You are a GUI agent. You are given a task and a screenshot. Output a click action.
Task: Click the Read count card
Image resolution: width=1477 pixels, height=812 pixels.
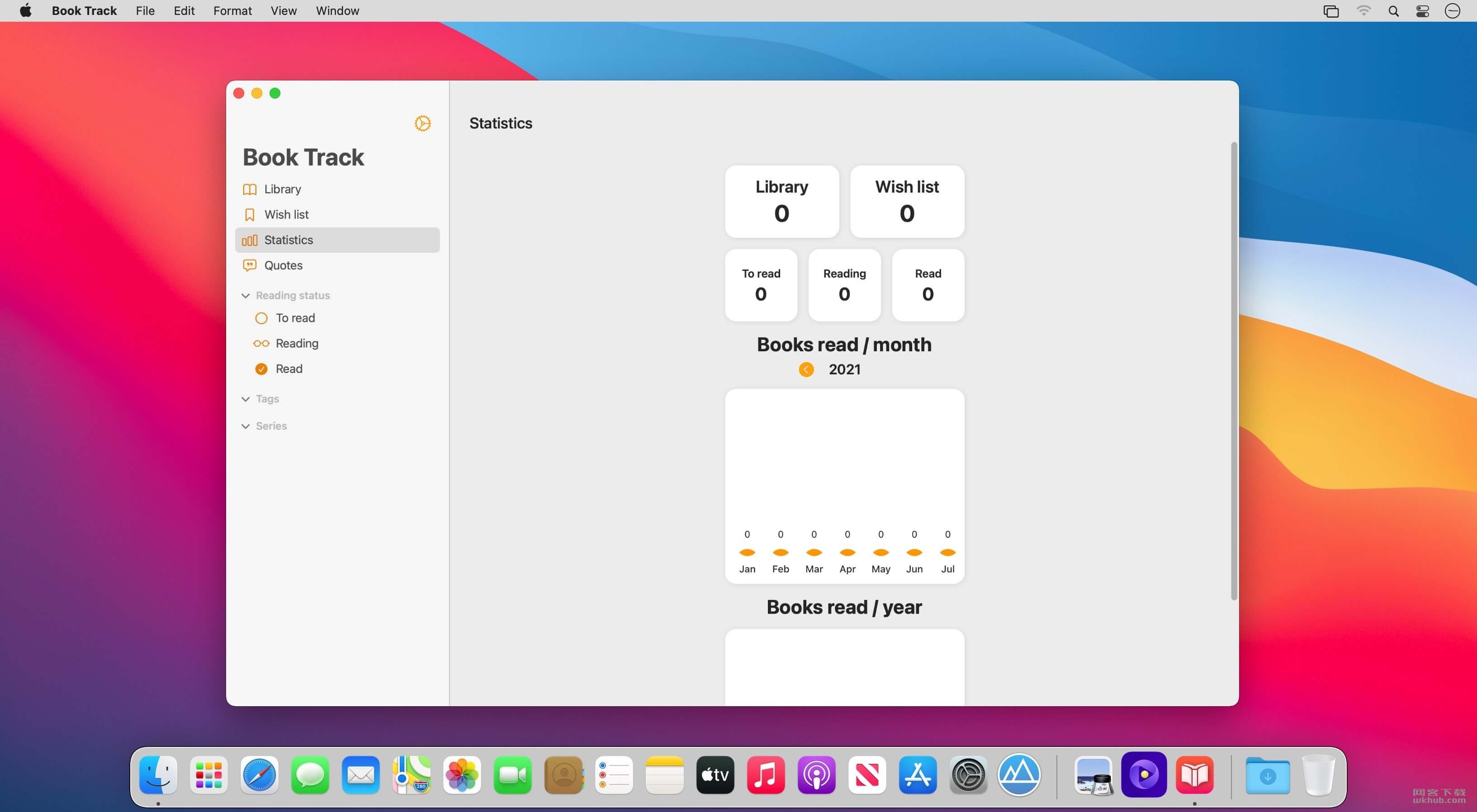928,285
